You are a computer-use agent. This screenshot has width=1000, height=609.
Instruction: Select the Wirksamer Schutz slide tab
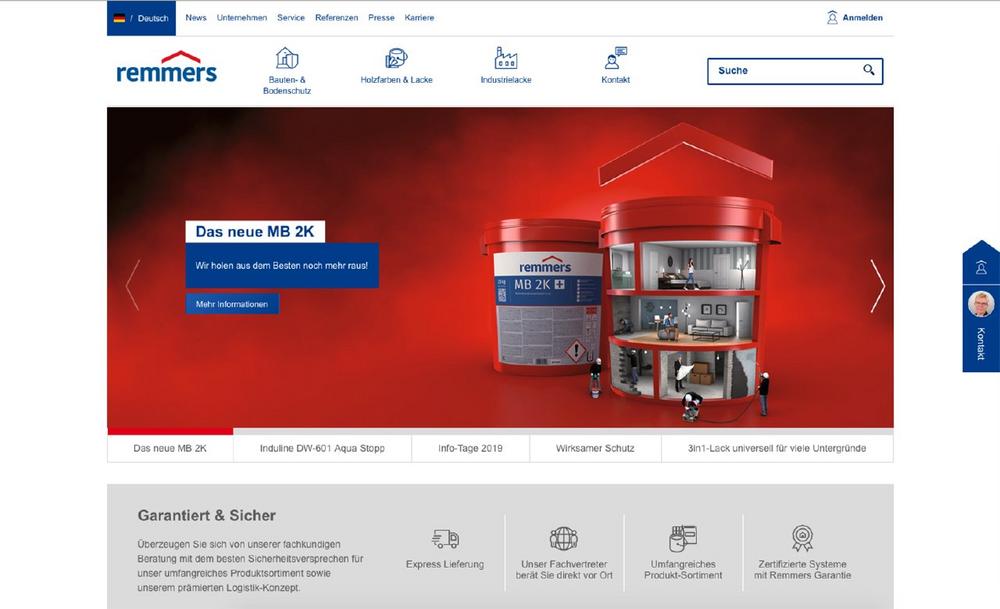point(595,448)
